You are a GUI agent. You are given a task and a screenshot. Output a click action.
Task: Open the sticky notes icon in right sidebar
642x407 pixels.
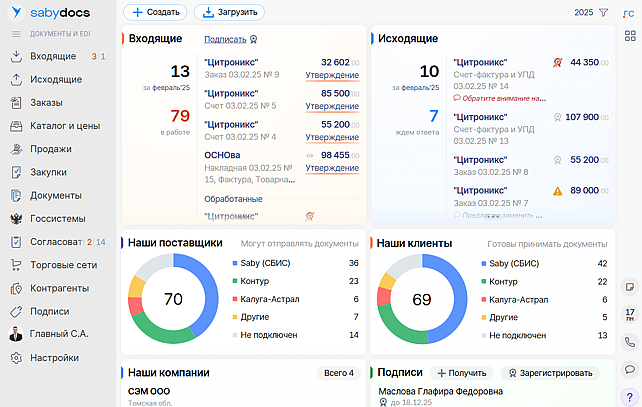(630, 287)
